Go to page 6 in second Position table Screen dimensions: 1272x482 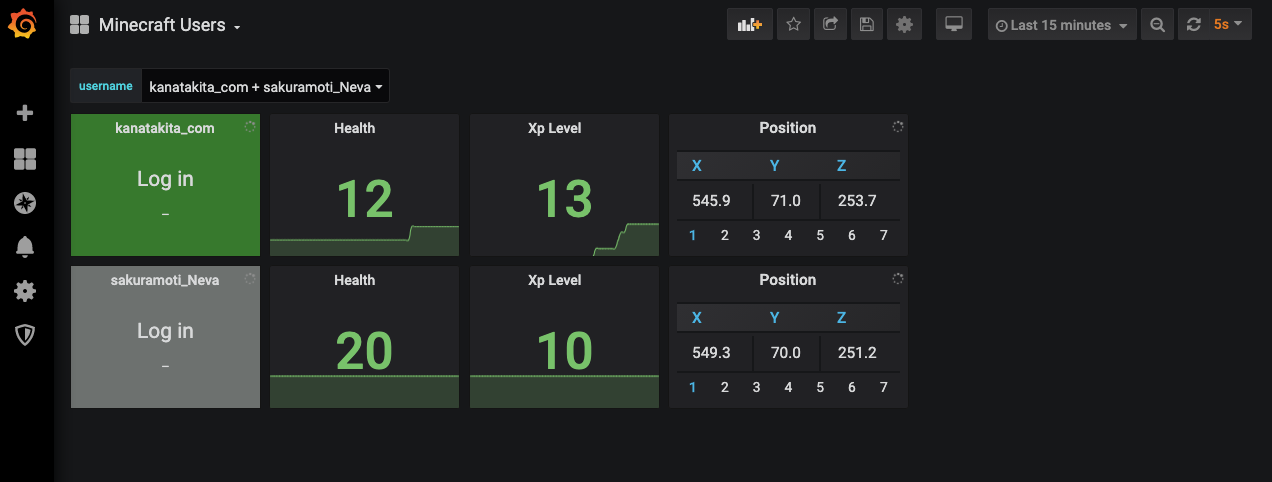(852, 388)
